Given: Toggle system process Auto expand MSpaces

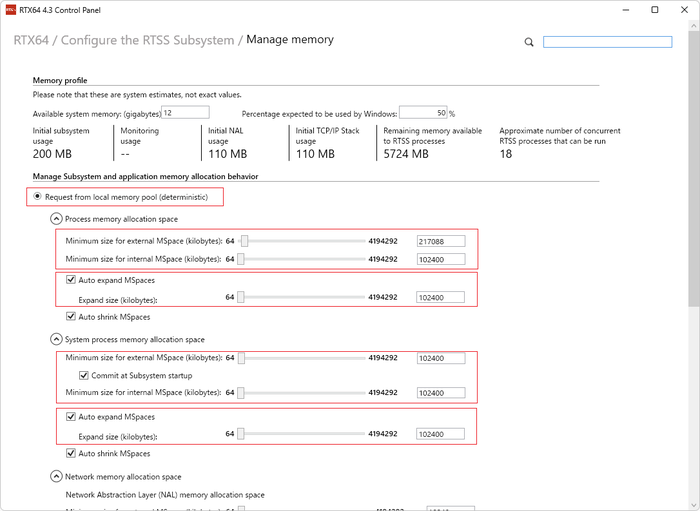Looking at the screenshot, I should [x=71, y=416].
